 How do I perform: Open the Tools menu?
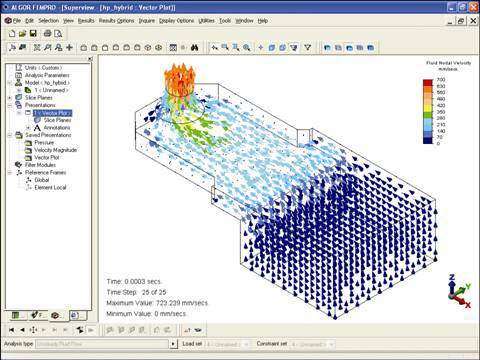click(225, 21)
